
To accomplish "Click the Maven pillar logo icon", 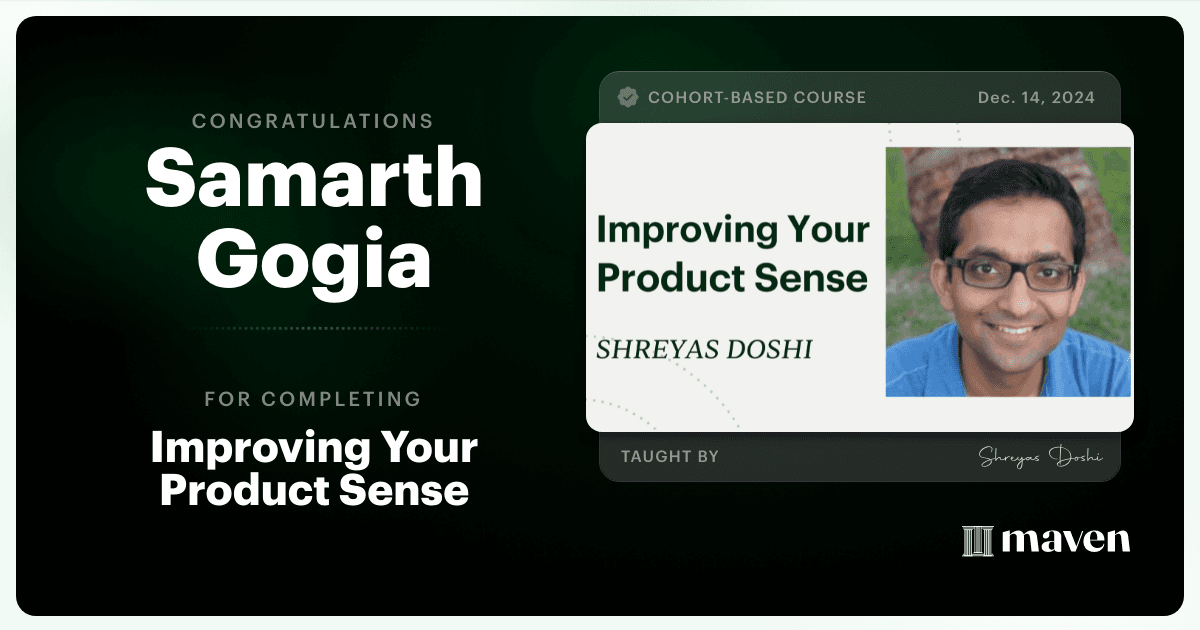I will tap(977, 540).
